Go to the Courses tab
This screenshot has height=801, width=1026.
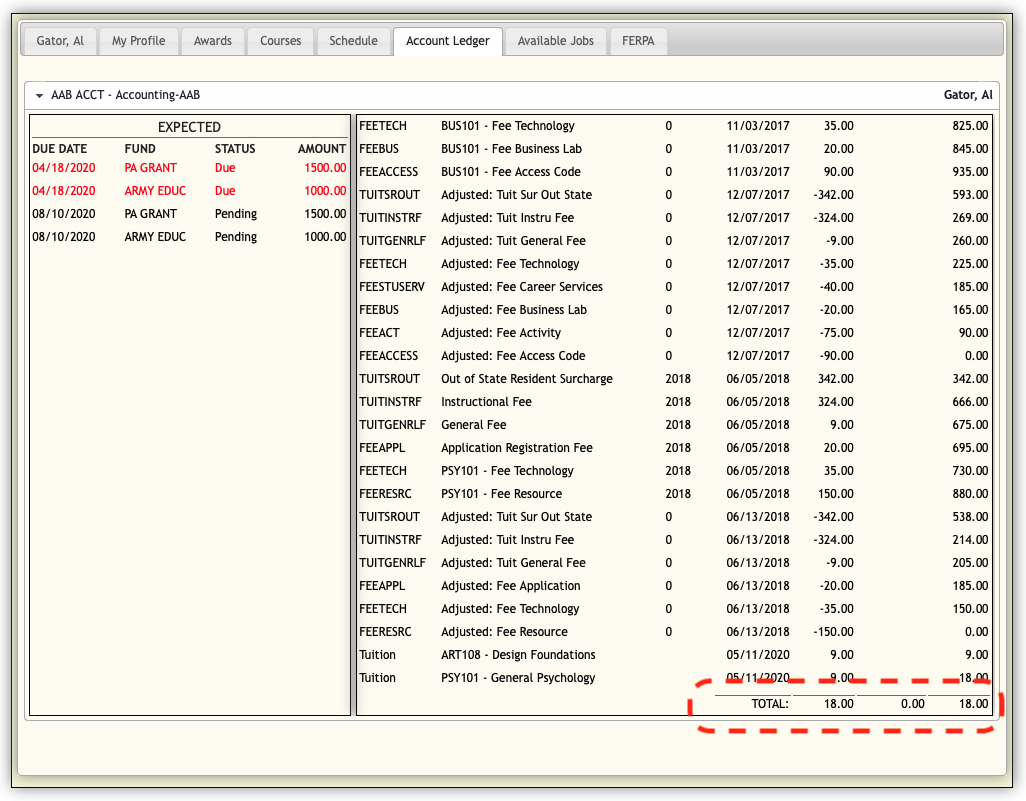[280, 41]
